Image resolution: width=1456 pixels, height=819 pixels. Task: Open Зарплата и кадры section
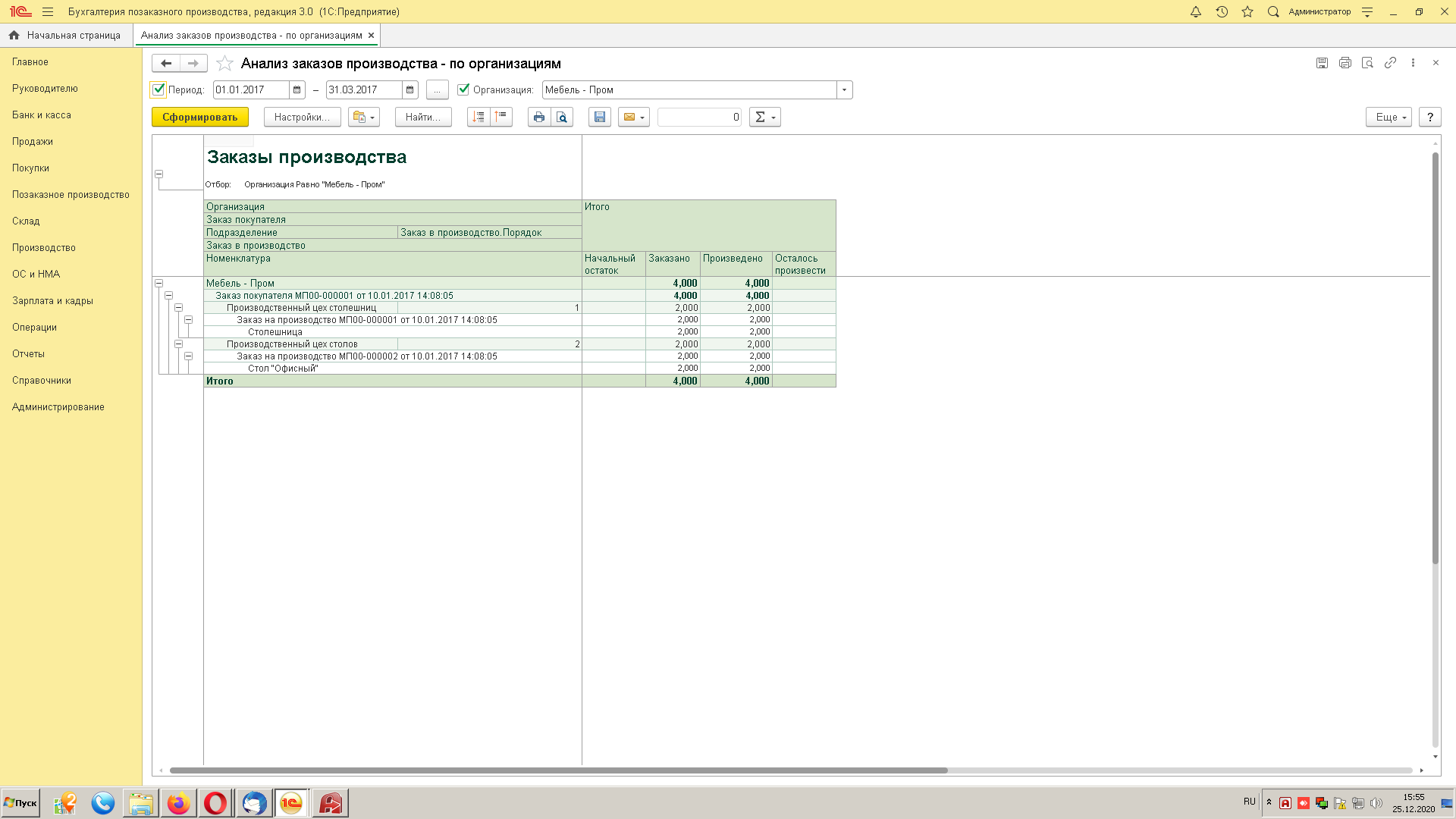52,300
